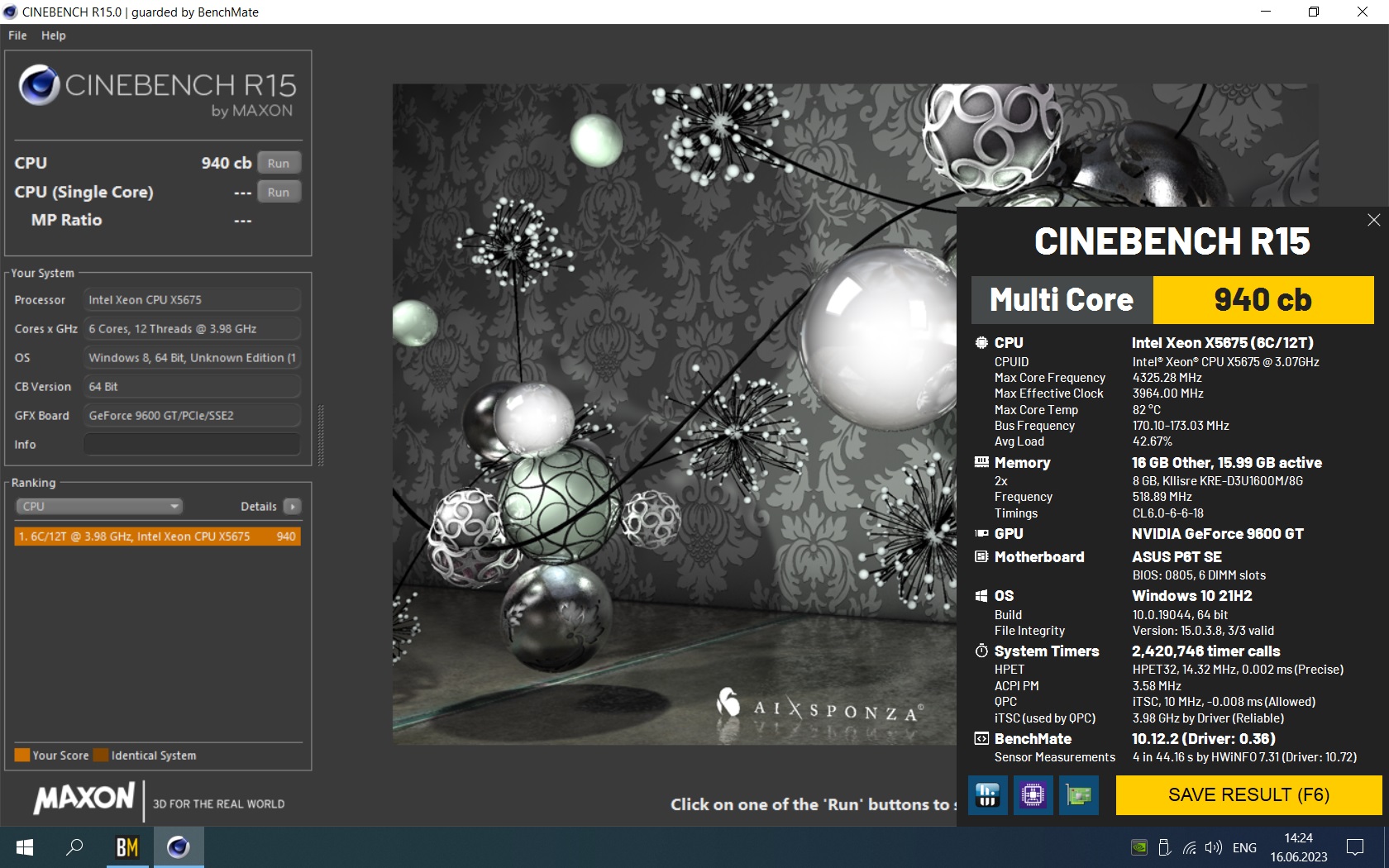Click the GPU section icon in BenchMate panel
The height and width of the screenshot is (868, 1389).
click(981, 533)
